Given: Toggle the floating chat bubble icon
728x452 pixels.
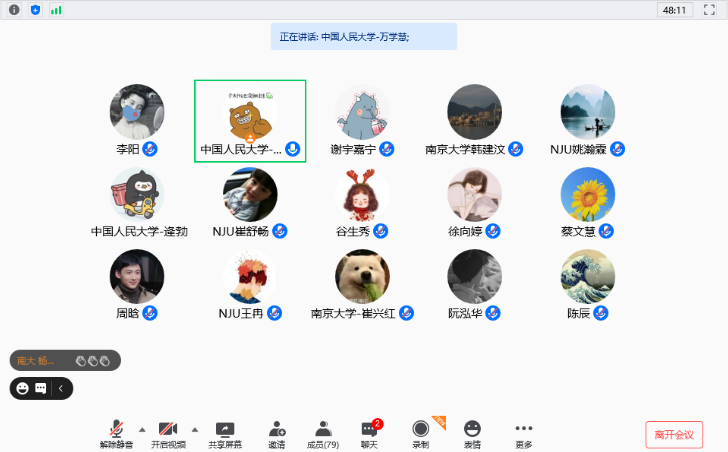Looking at the screenshot, I should click(x=41, y=388).
